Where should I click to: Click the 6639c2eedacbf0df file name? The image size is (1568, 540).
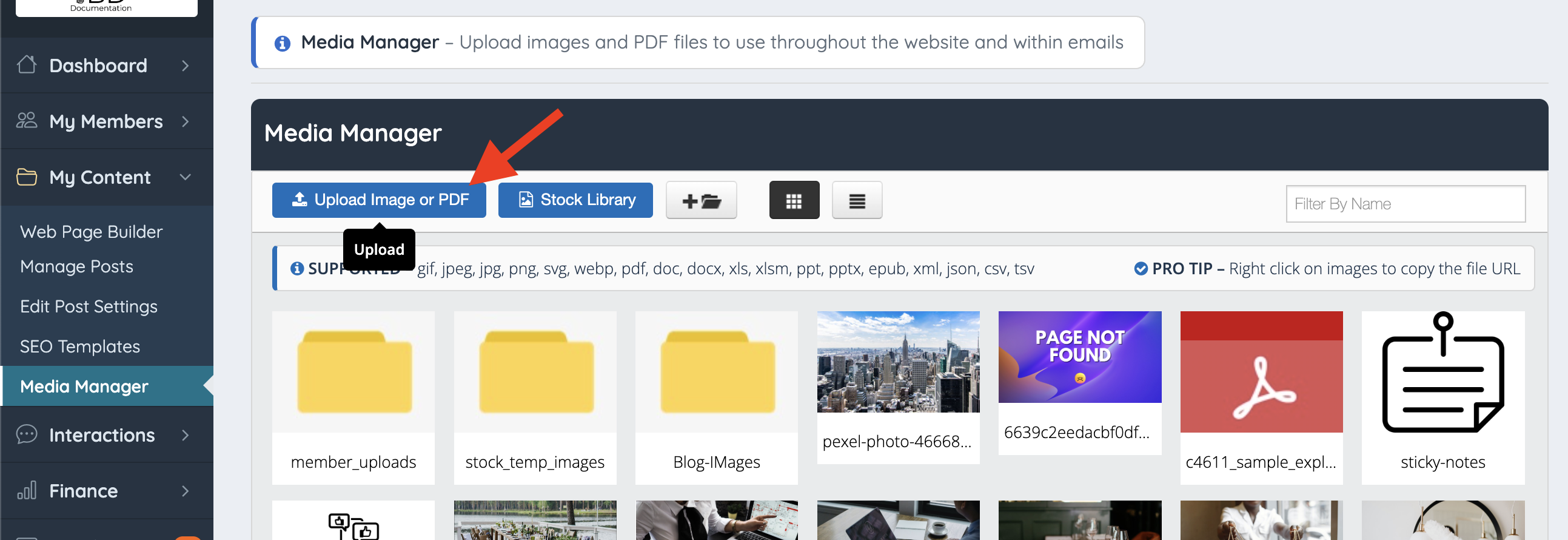1076,432
